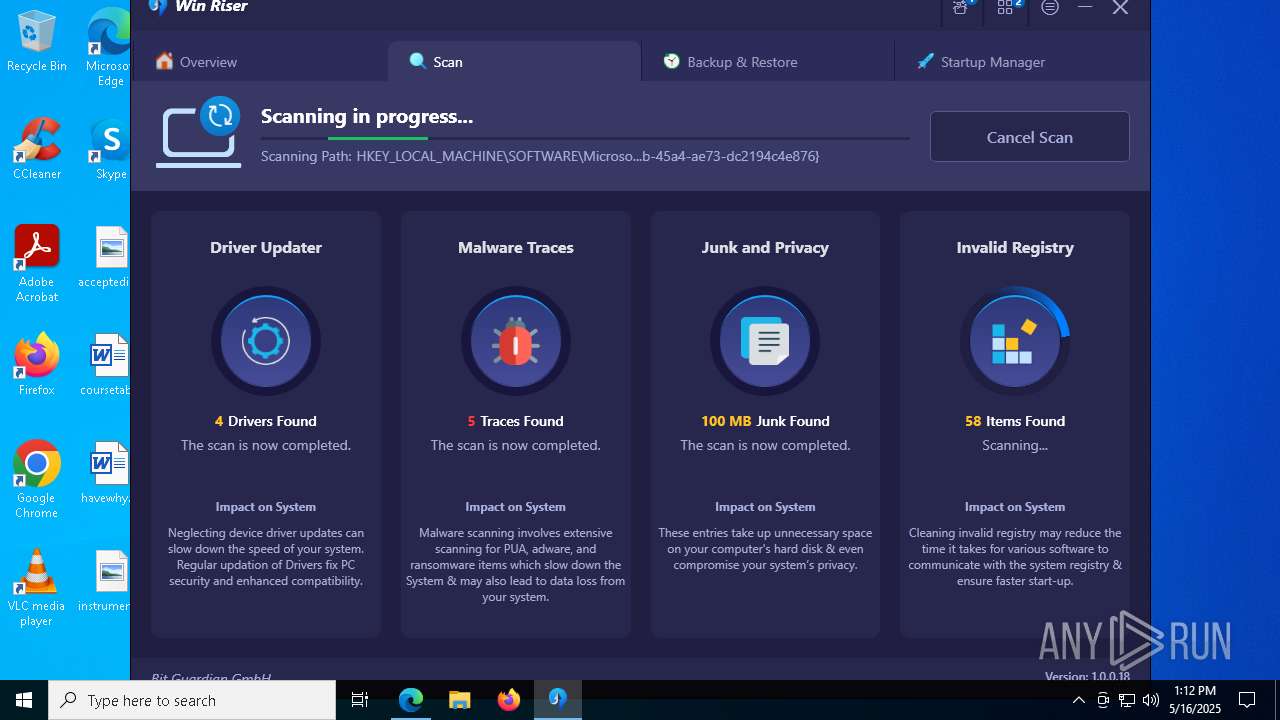
Task: Switch to the Overview tab
Action: (x=197, y=62)
